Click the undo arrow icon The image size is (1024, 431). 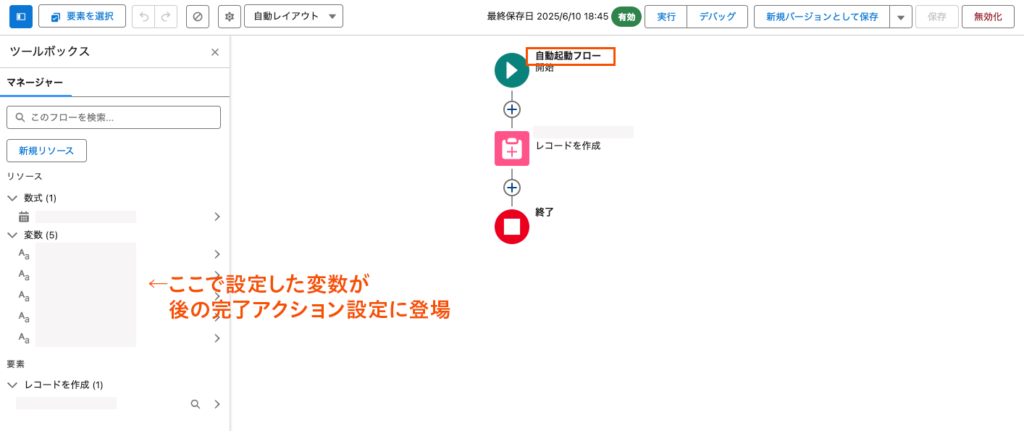[146, 16]
